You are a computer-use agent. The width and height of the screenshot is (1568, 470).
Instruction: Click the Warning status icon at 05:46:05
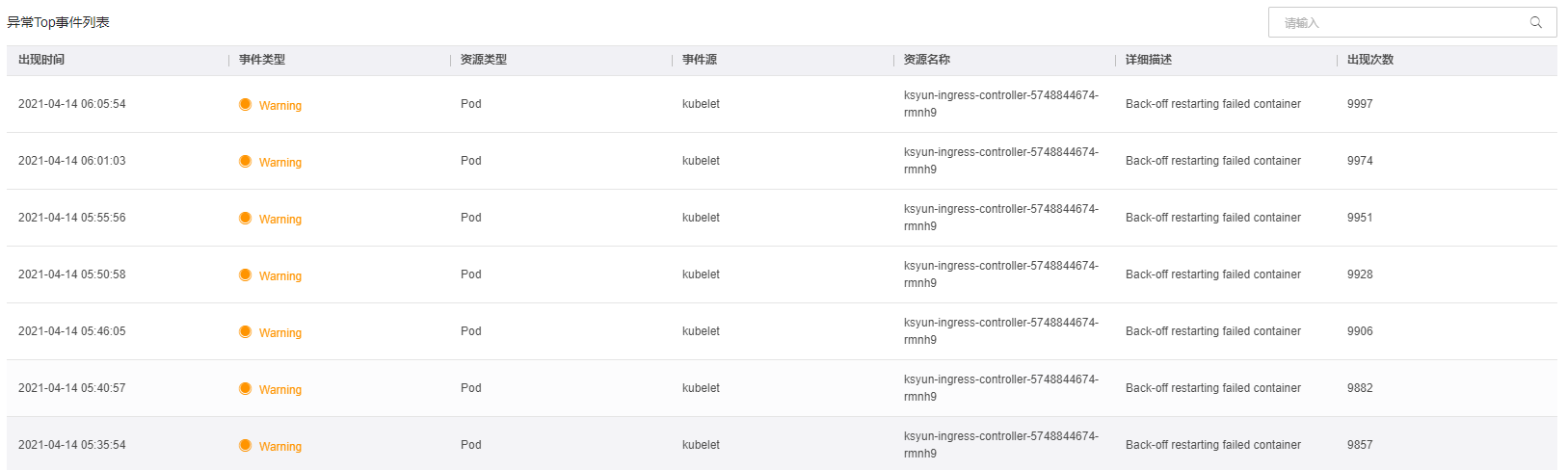[246, 331]
